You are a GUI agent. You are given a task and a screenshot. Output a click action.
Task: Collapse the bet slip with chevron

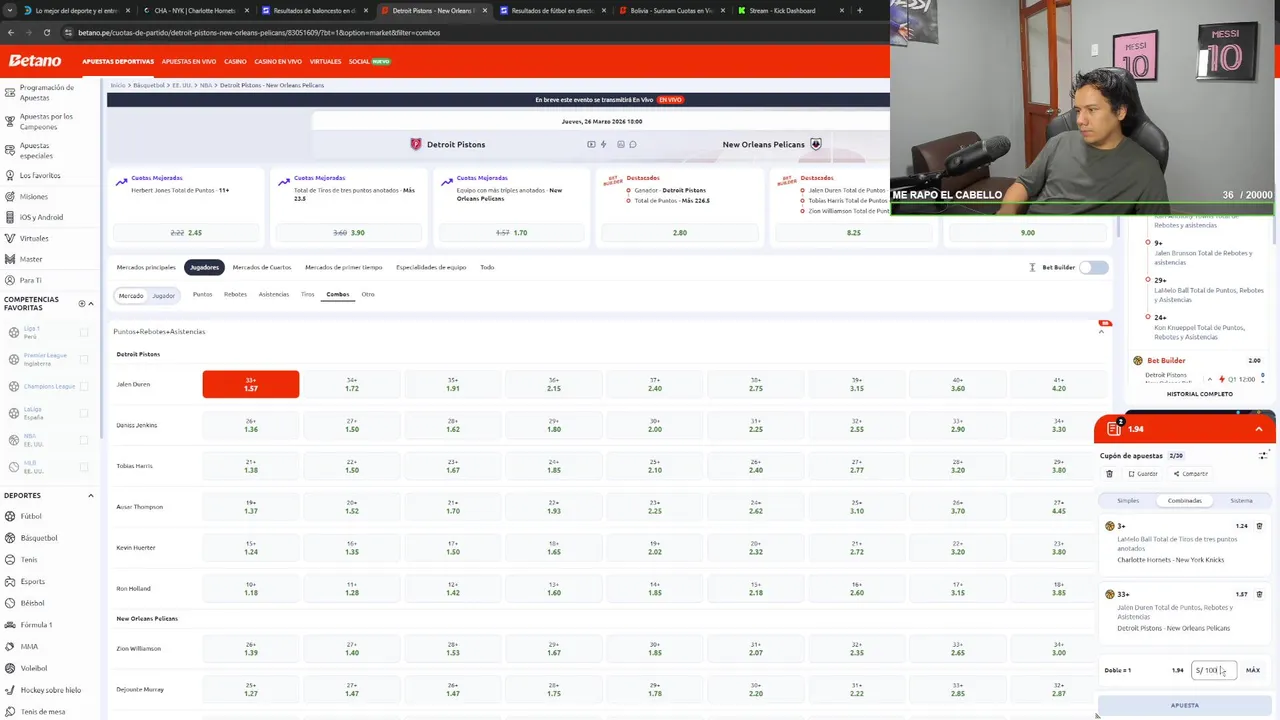pos(1259,429)
